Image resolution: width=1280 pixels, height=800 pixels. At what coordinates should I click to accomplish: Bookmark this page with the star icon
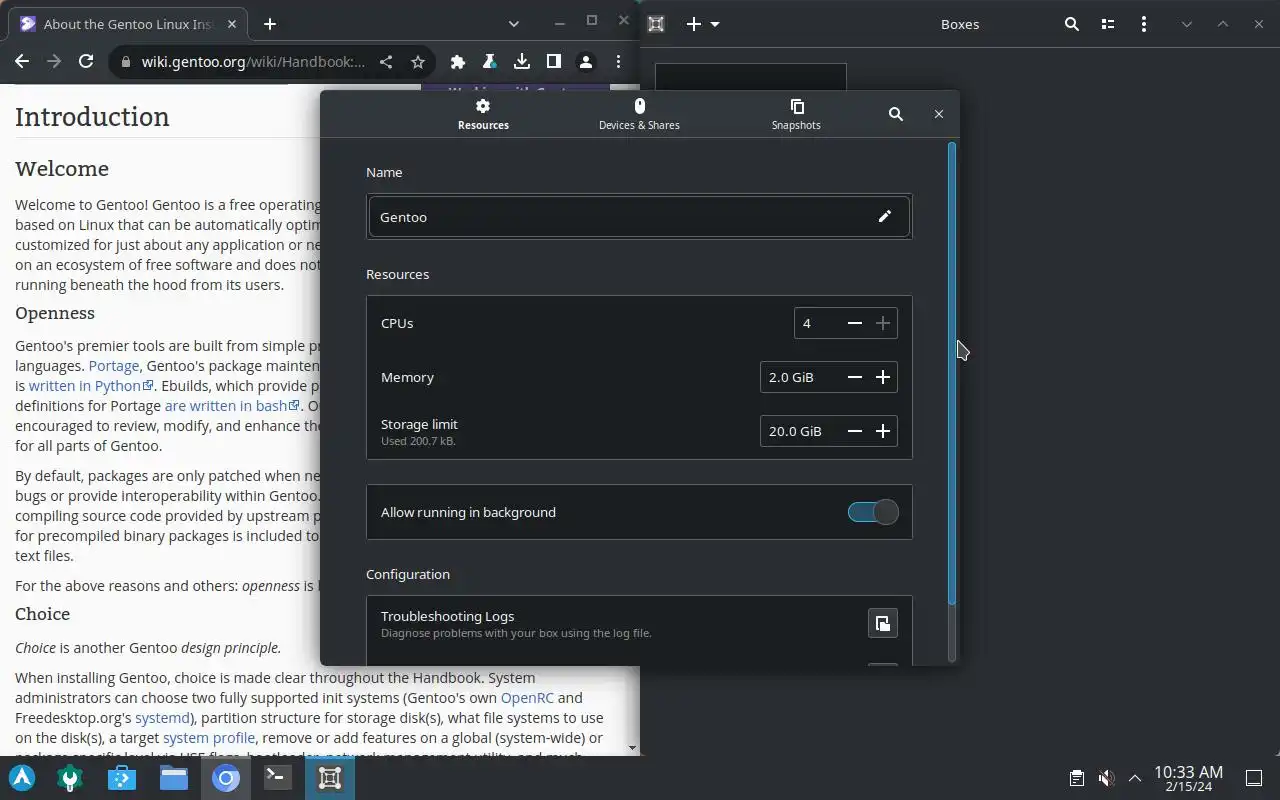[418, 62]
